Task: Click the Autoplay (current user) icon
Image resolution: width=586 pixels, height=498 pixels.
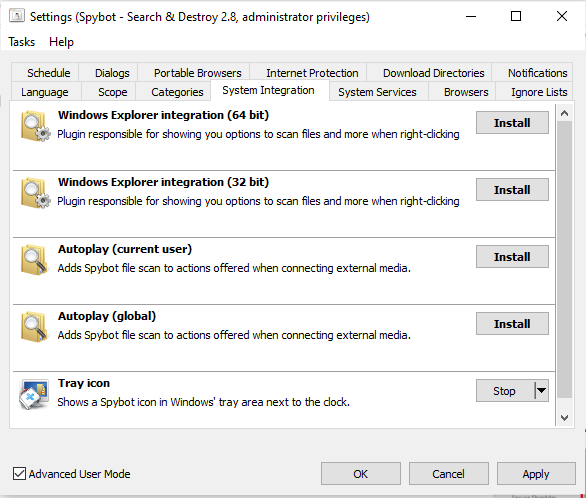Action: click(x=35, y=260)
